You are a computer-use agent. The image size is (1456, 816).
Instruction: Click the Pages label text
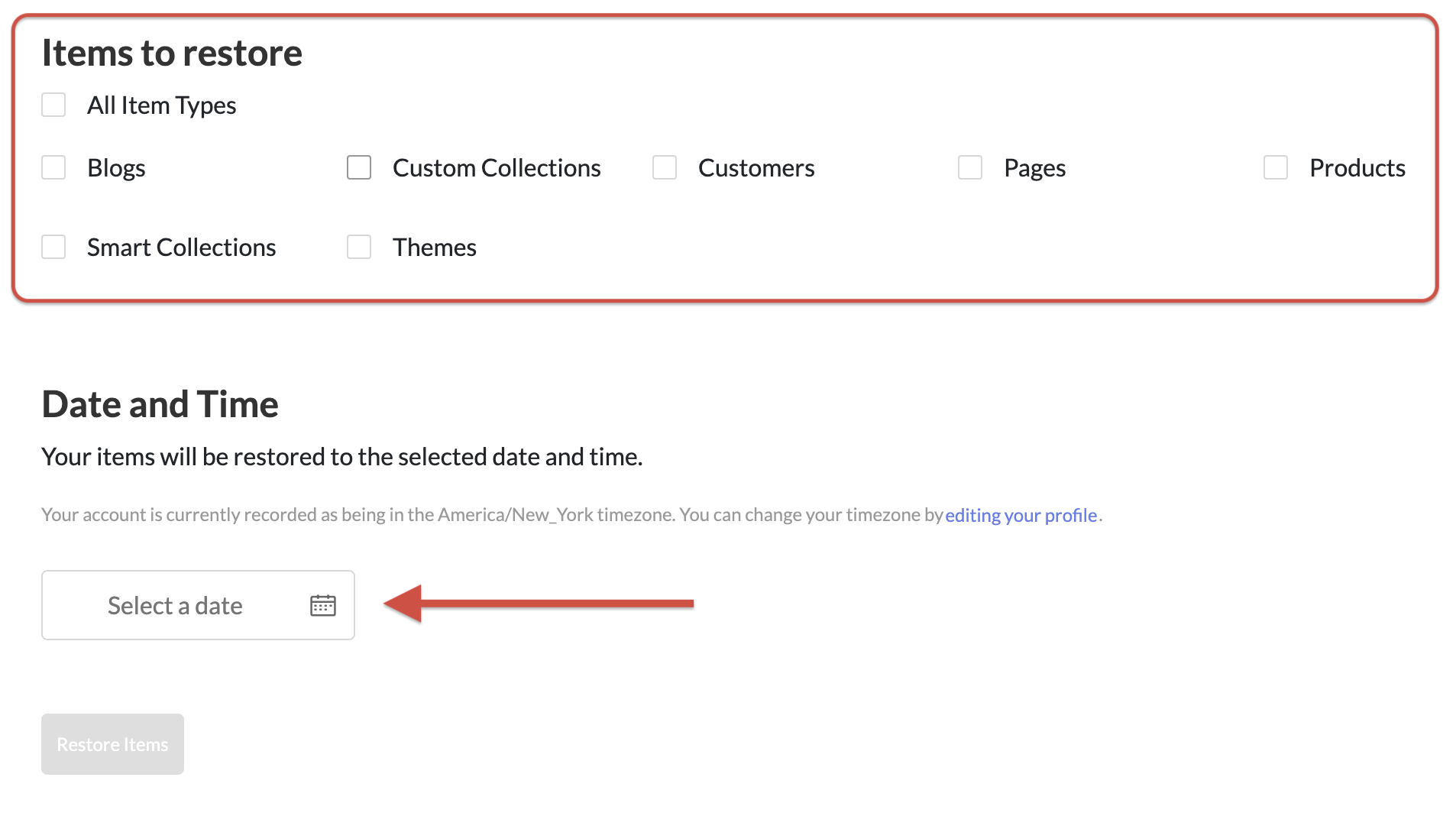tap(1034, 167)
